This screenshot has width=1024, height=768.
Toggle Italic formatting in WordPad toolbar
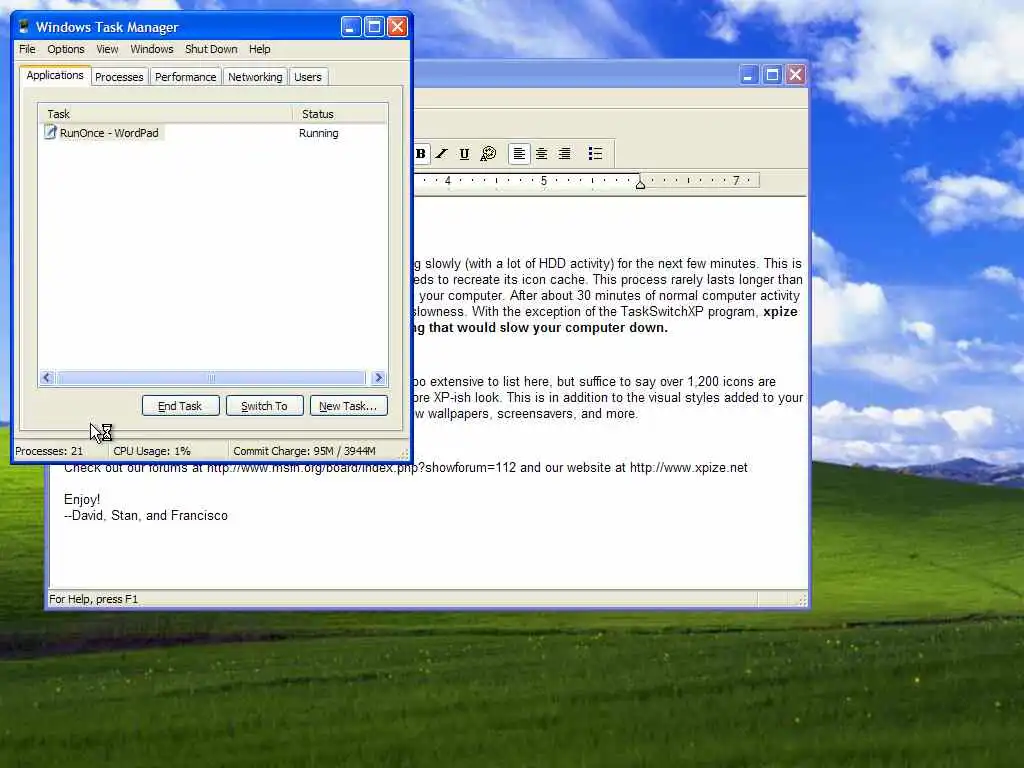(x=442, y=154)
